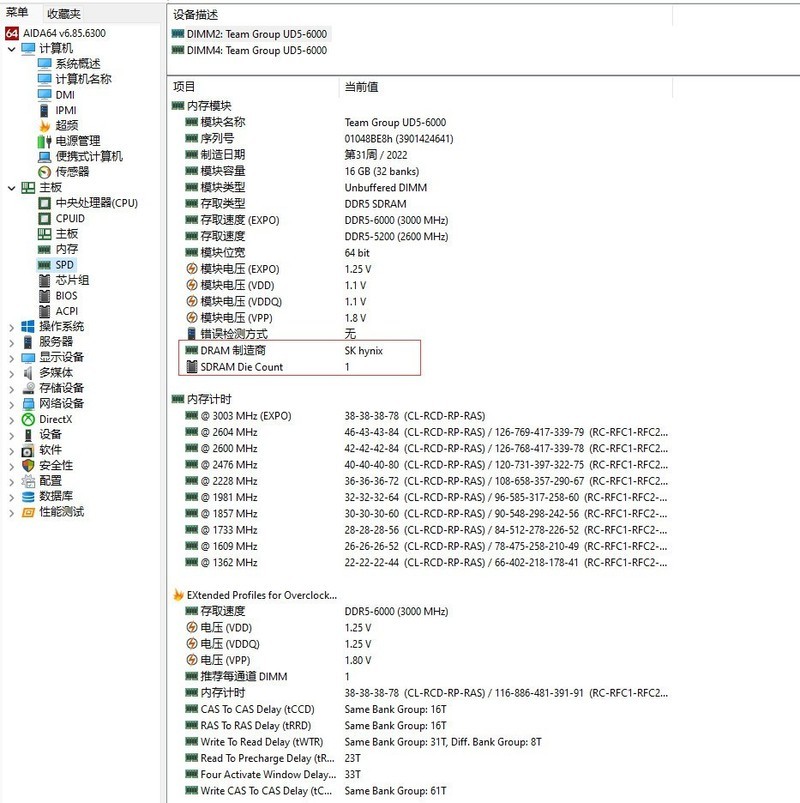Viewport: 800px width, 803px height.
Task: Collapse the 计算机 tree node
Action: point(11,49)
